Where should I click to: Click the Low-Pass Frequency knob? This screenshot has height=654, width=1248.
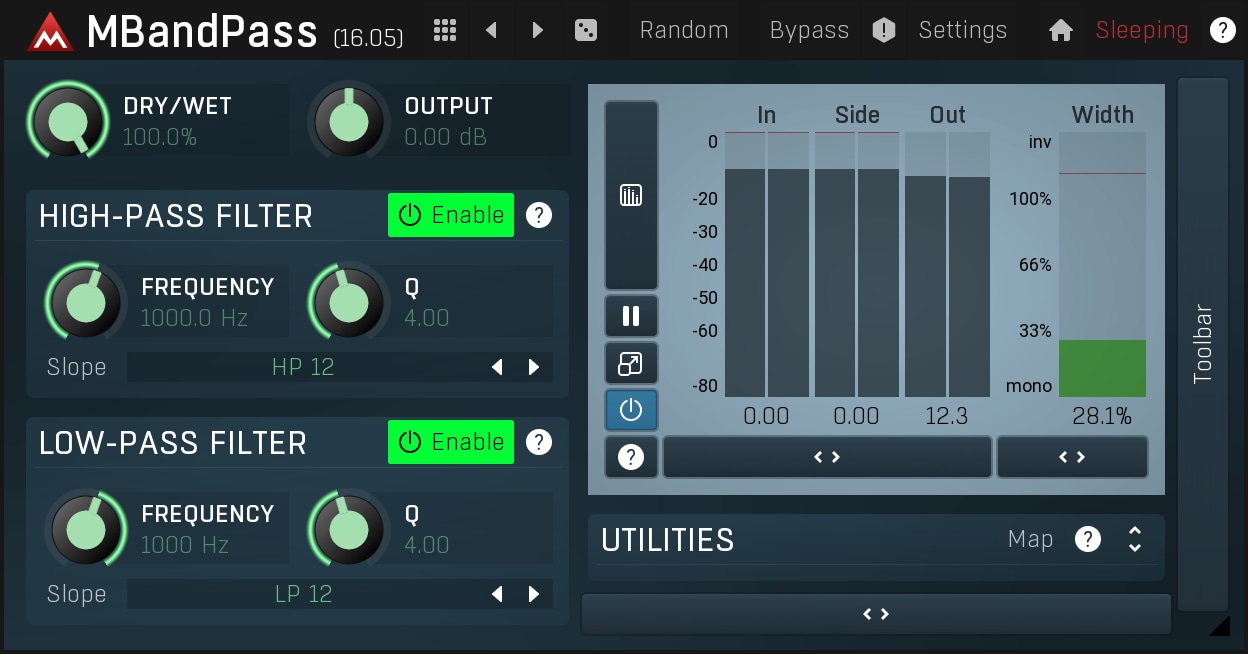click(x=86, y=529)
